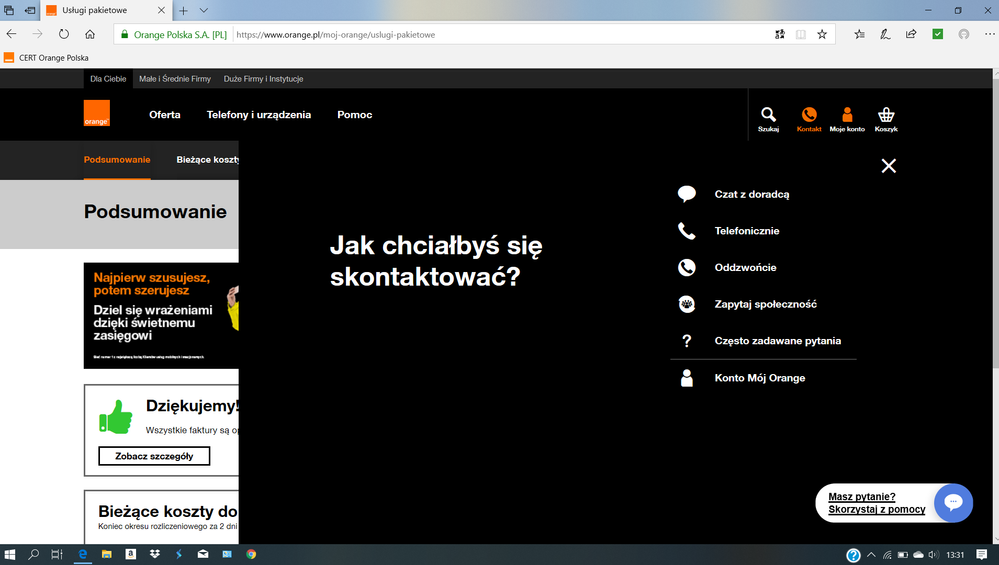Go to Konto Mój Orange
Screen dimensions: 999x565
click(x=759, y=378)
